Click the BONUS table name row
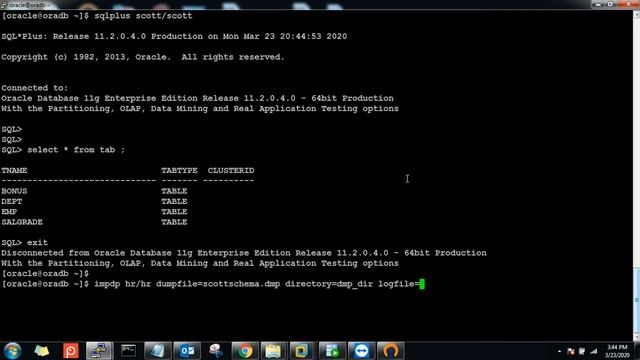The width and height of the screenshot is (640, 360). 14,191
